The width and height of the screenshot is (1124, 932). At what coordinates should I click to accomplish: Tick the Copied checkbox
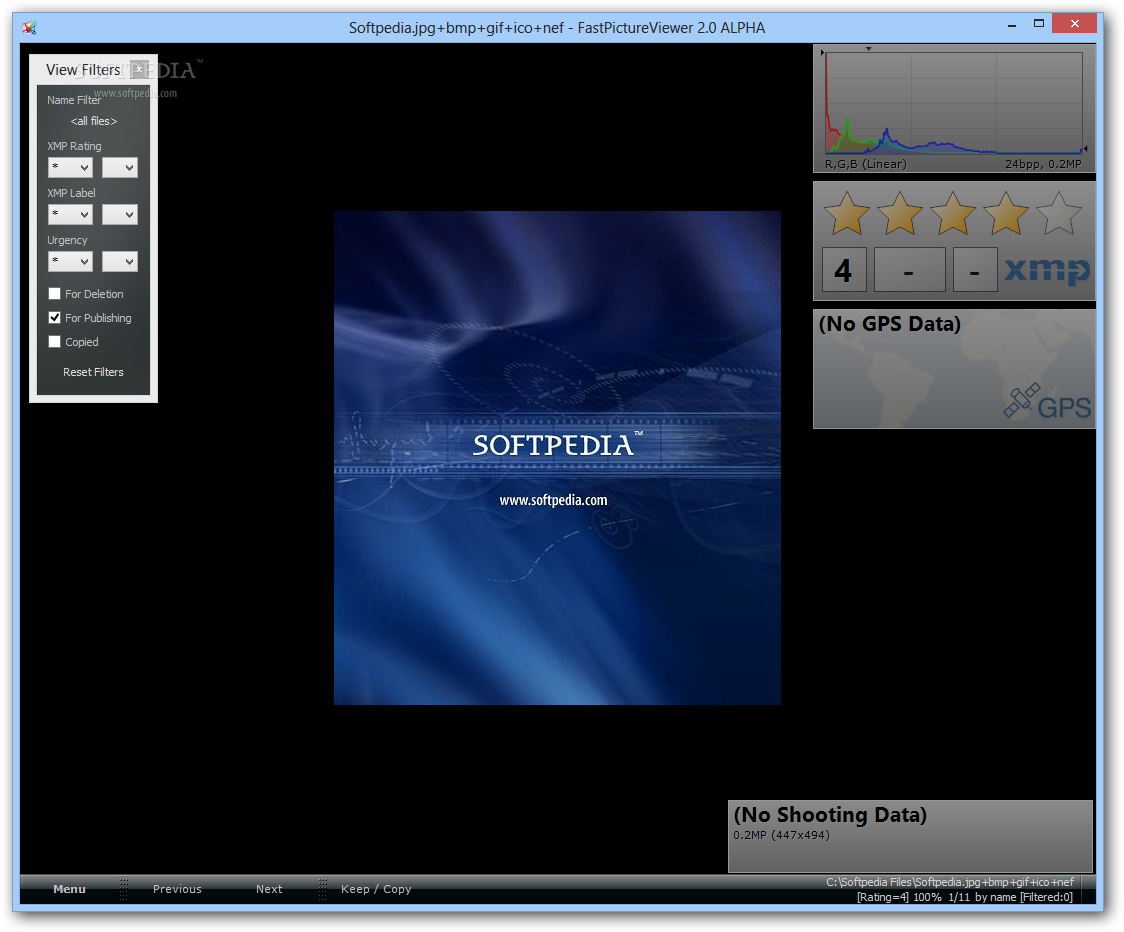(x=54, y=341)
